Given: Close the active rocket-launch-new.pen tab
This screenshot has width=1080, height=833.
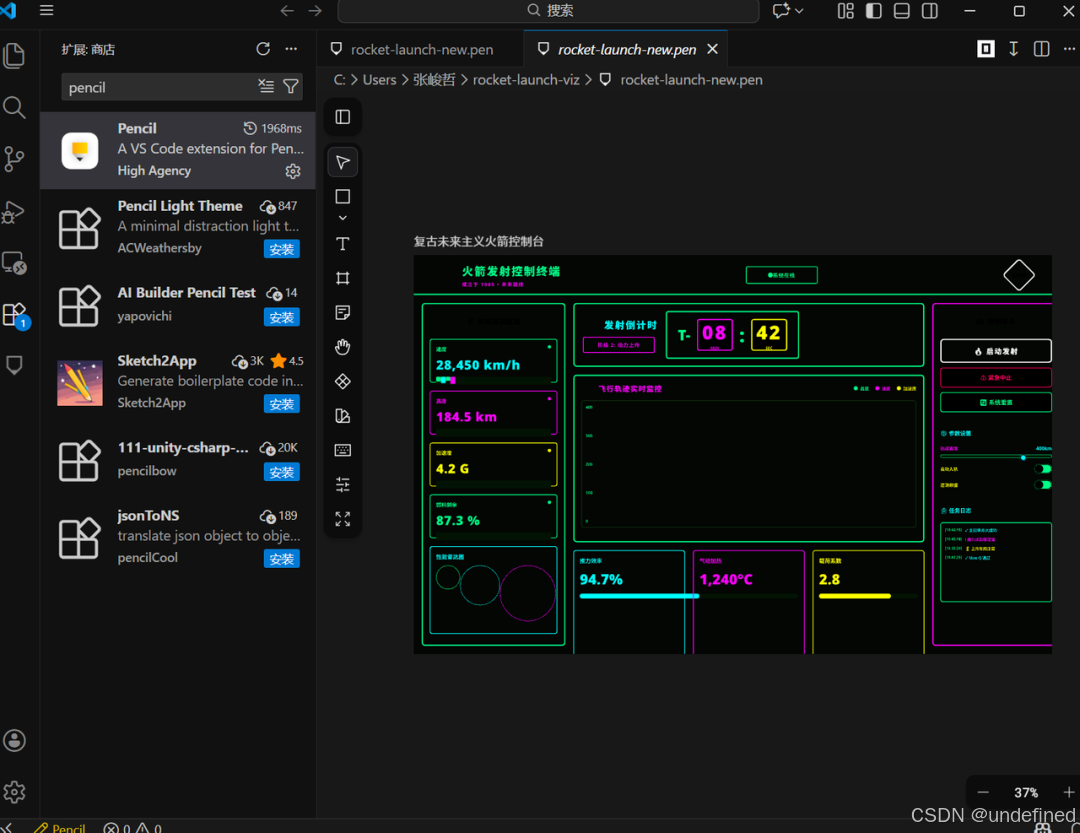Looking at the screenshot, I should pyautogui.click(x=713, y=50).
